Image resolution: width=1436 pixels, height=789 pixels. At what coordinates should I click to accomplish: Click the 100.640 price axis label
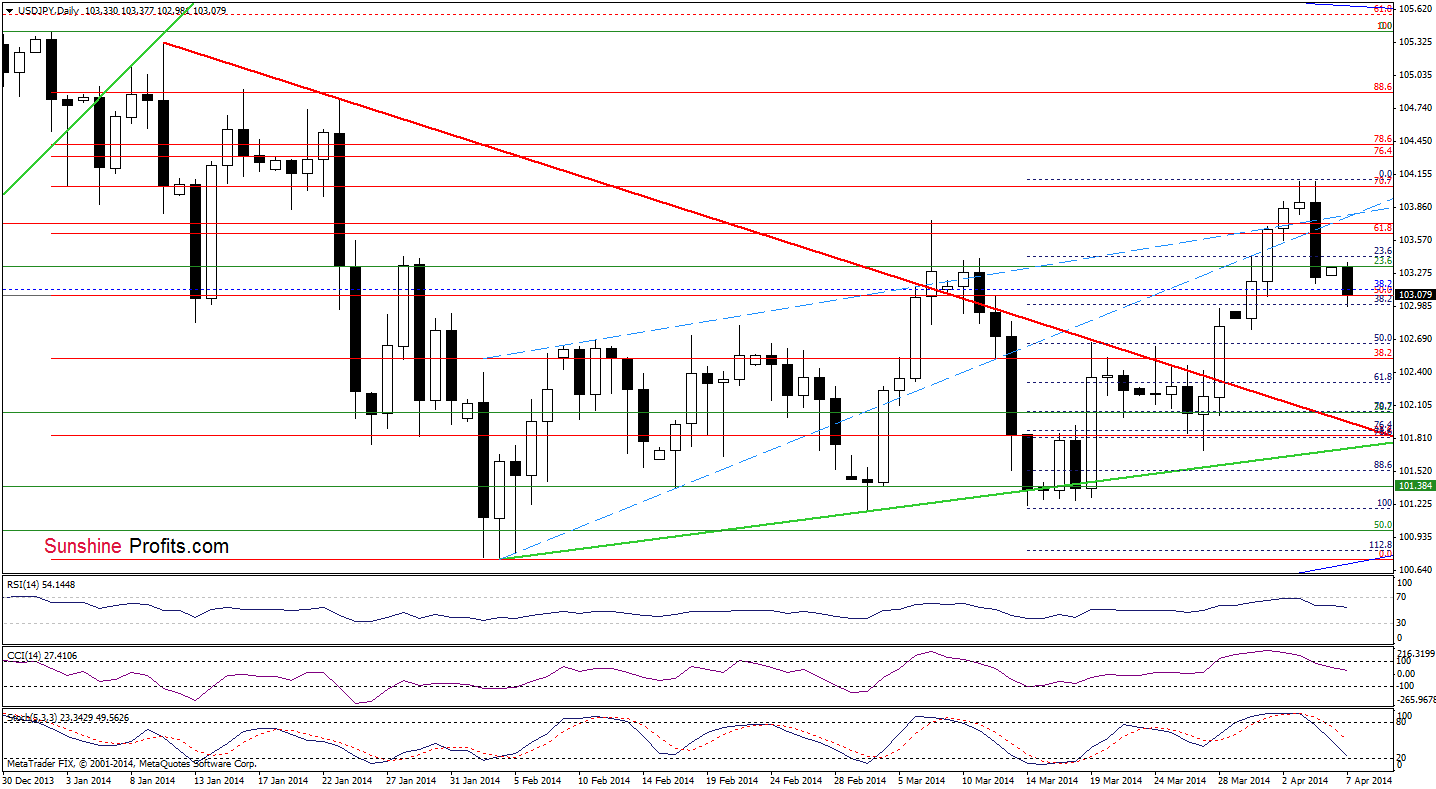point(1414,570)
